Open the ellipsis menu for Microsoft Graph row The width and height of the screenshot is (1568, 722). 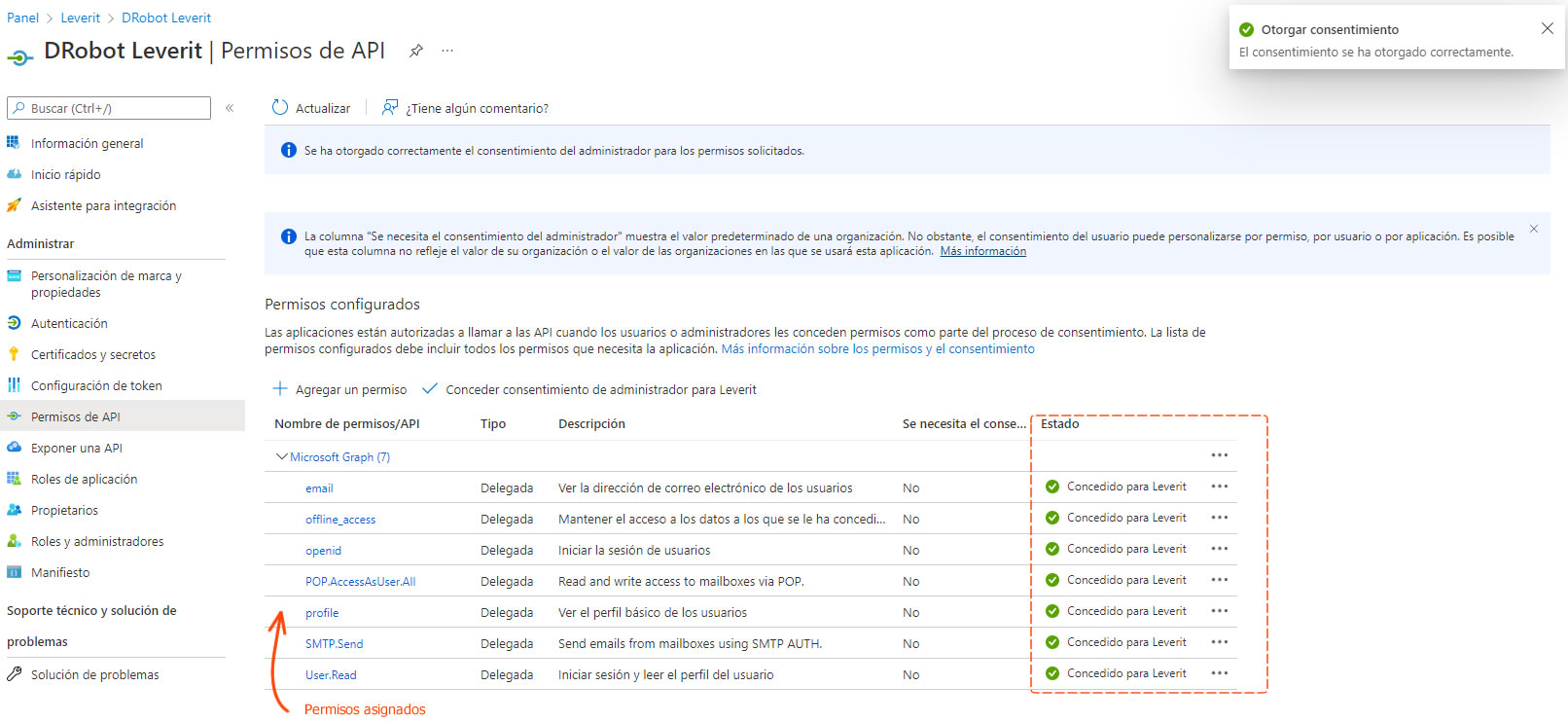(1220, 455)
